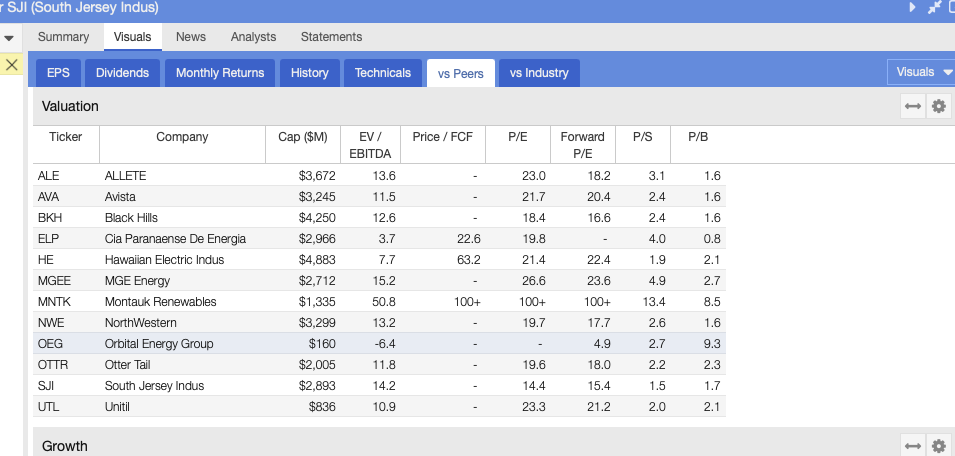Screen dimensions: 955x456
Task: Go to the Analysts tab
Action: coord(253,37)
